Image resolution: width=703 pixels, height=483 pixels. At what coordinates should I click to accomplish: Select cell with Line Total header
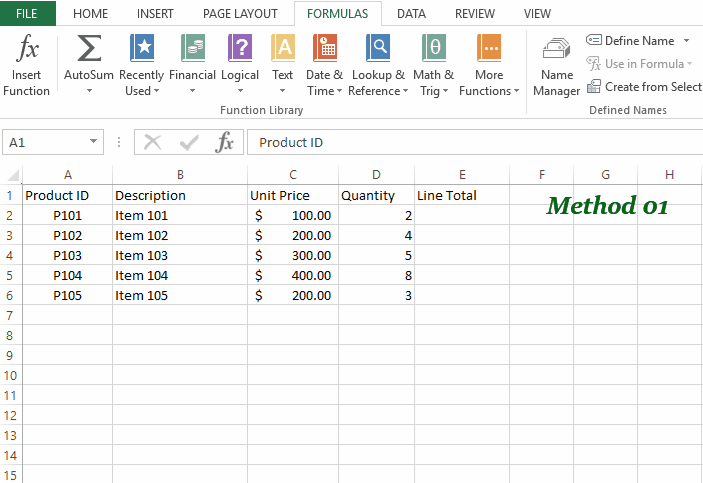[462, 196]
